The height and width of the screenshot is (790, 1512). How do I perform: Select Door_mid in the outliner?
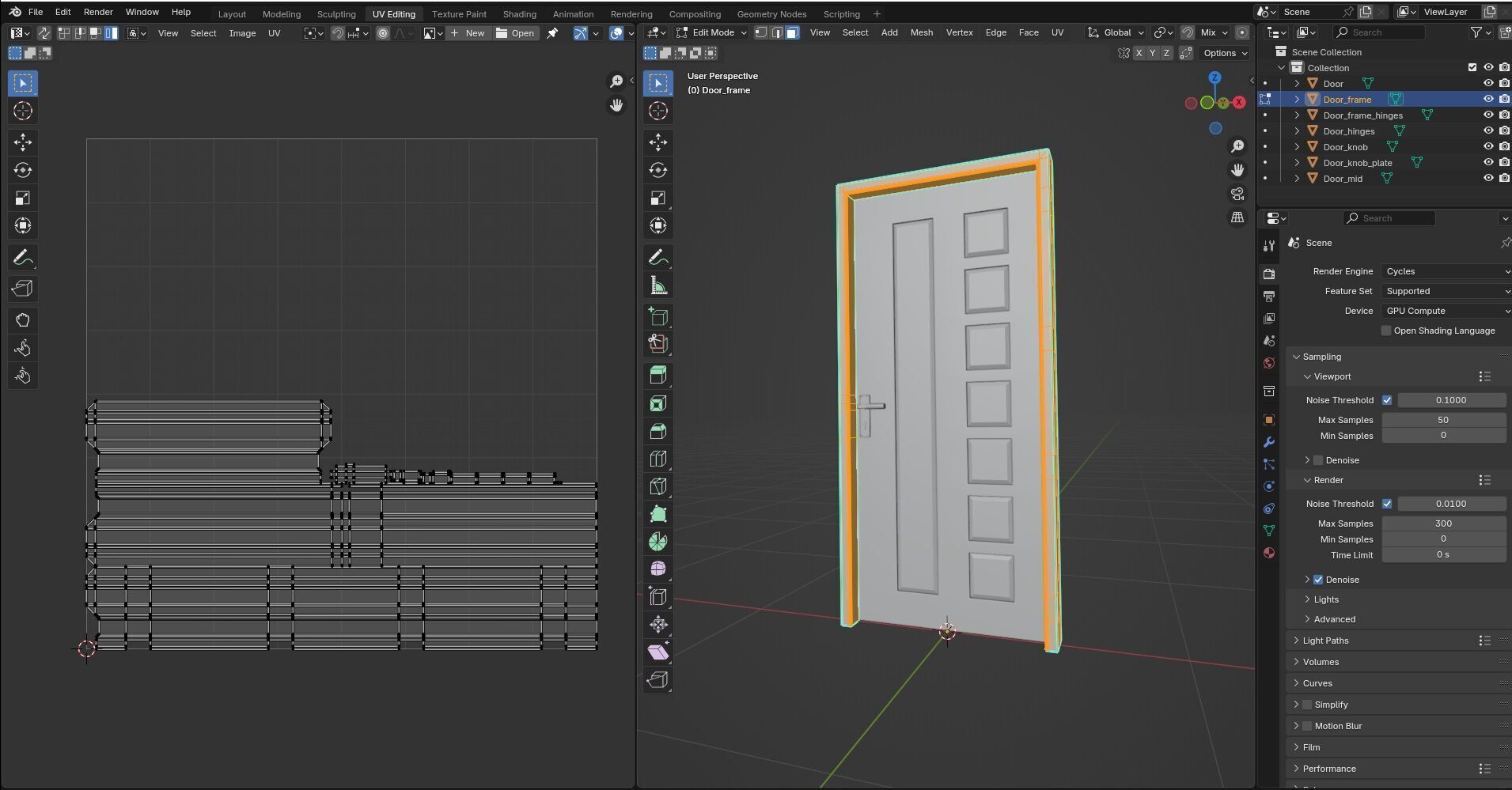tap(1343, 179)
